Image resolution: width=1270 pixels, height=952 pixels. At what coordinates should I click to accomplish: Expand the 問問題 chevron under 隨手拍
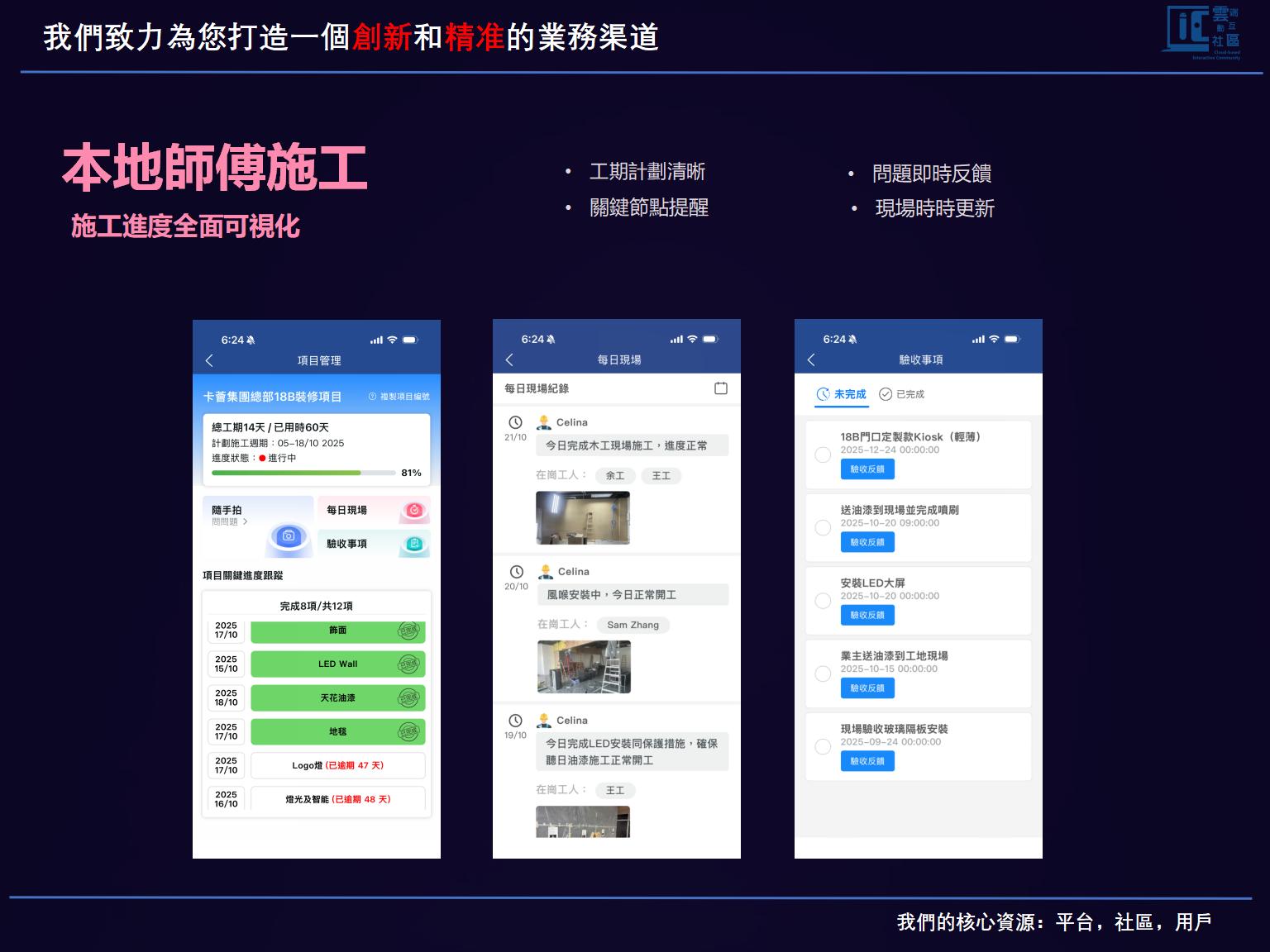(245, 522)
